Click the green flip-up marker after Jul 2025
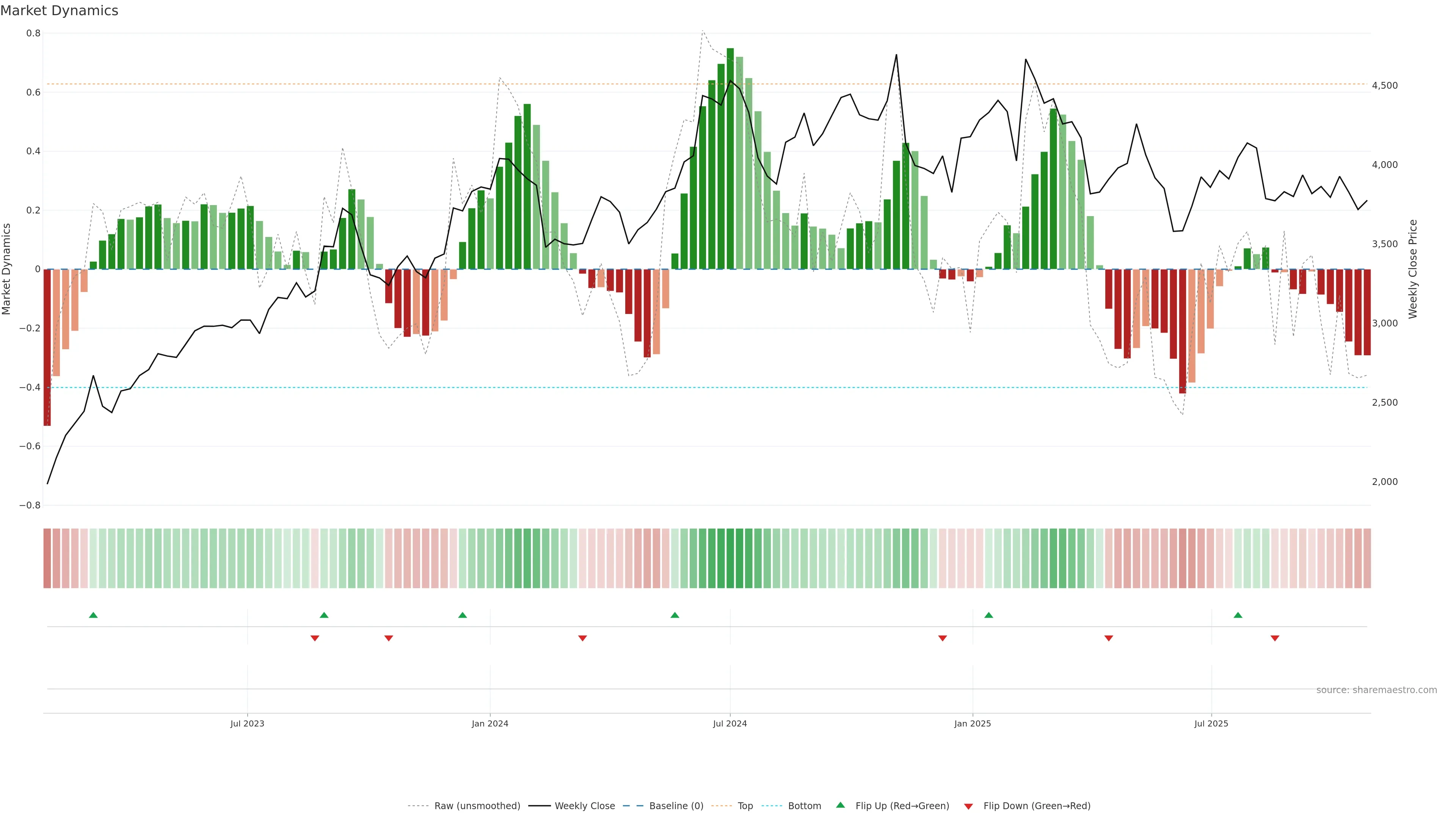Screen dimensions: 1456x819 click(x=1238, y=615)
